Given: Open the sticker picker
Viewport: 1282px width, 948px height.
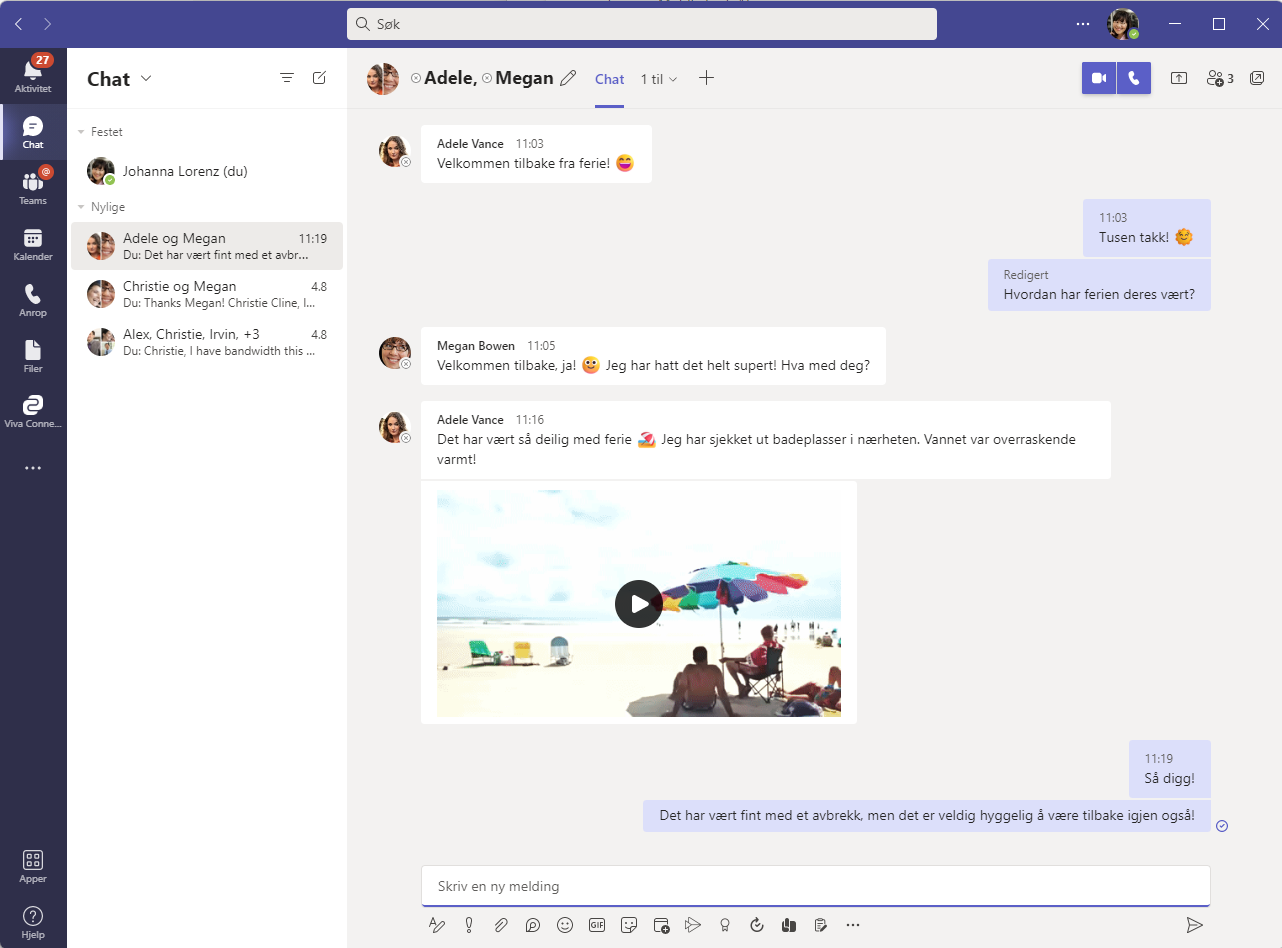Looking at the screenshot, I should (629, 925).
